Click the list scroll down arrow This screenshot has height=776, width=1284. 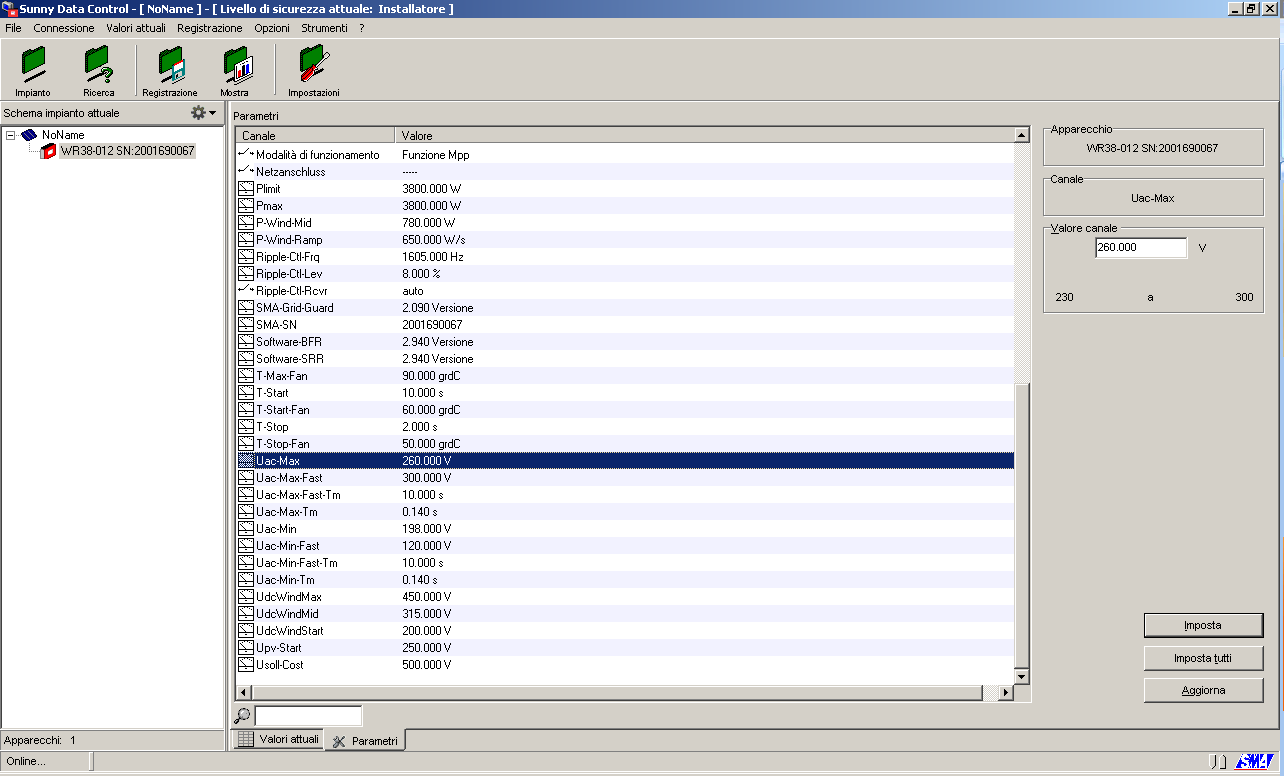click(1021, 677)
